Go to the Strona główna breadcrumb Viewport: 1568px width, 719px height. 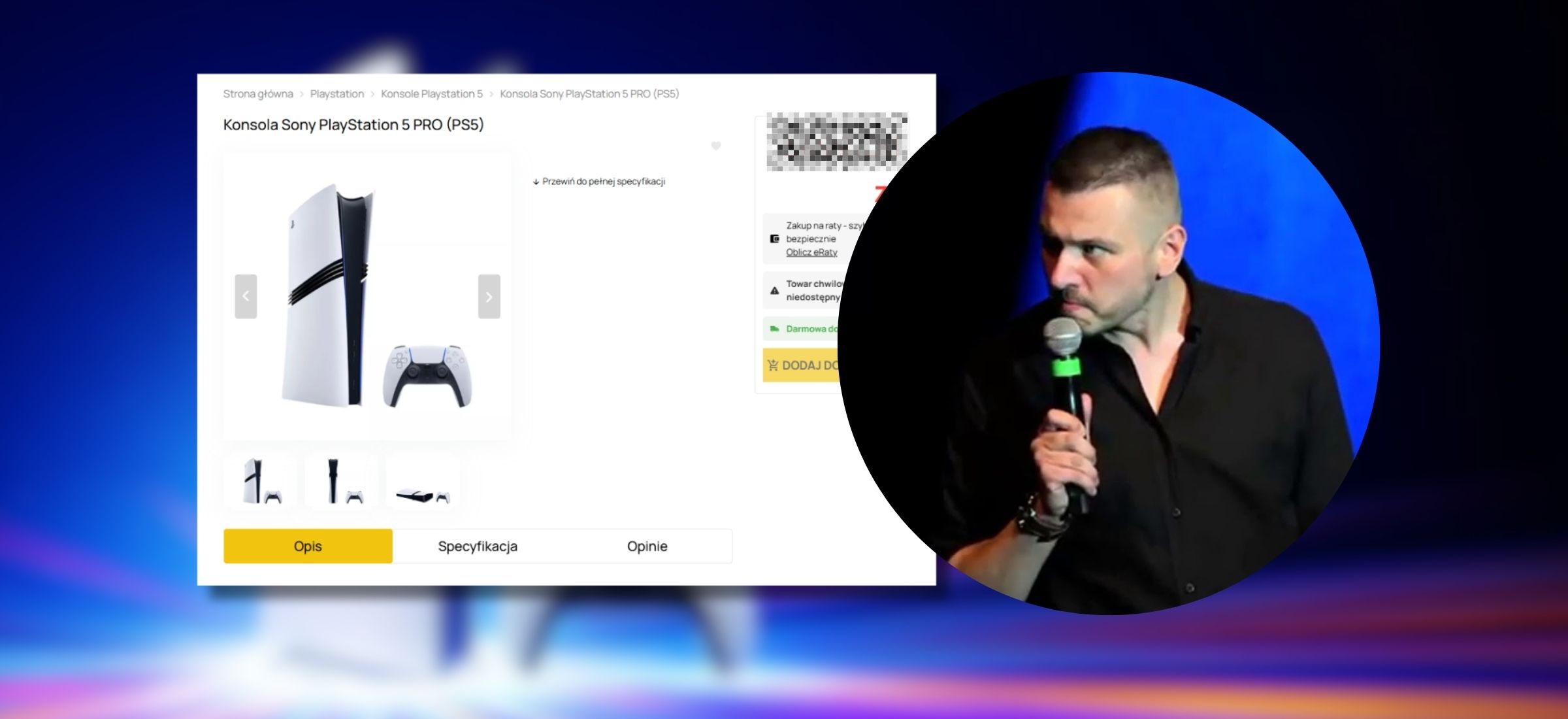(258, 94)
